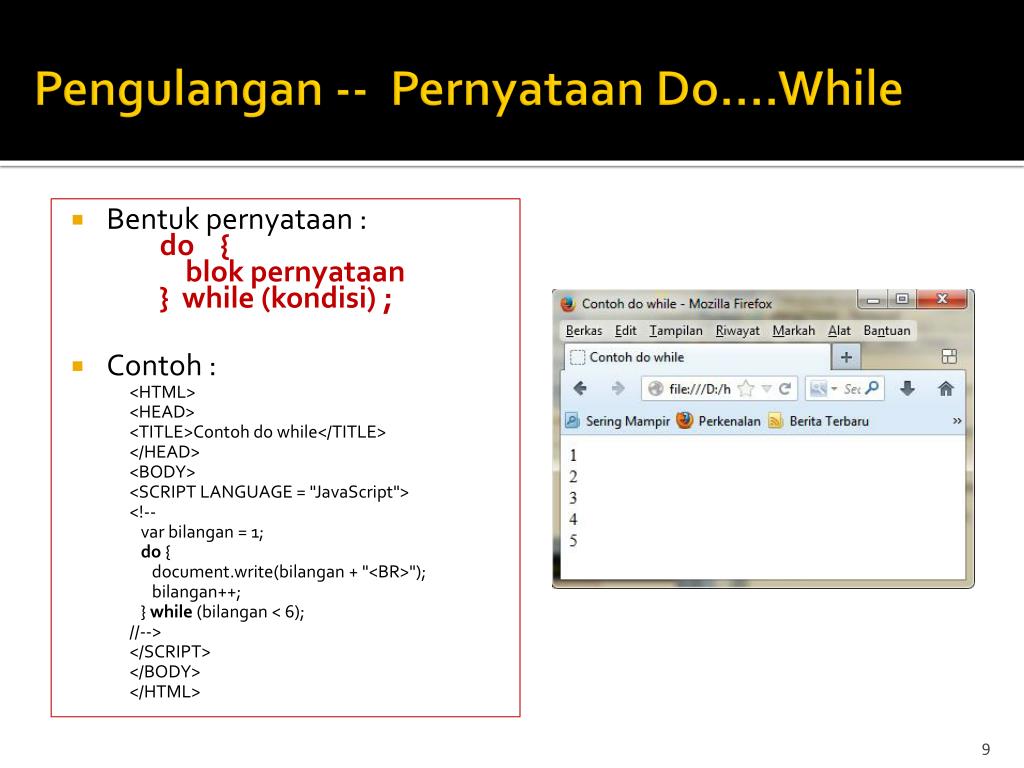This screenshot has width=1024, height=768.
Task: Open the downloads arrow icon
Action: coord(907,389)
